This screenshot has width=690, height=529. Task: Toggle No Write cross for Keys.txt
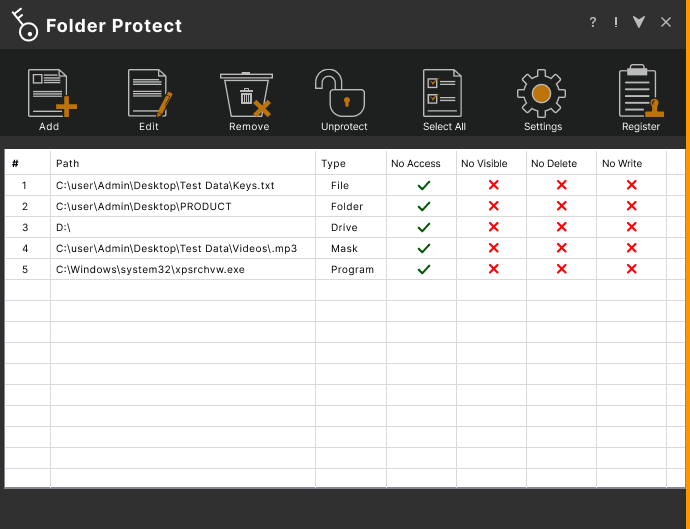(x=631, y=185)
